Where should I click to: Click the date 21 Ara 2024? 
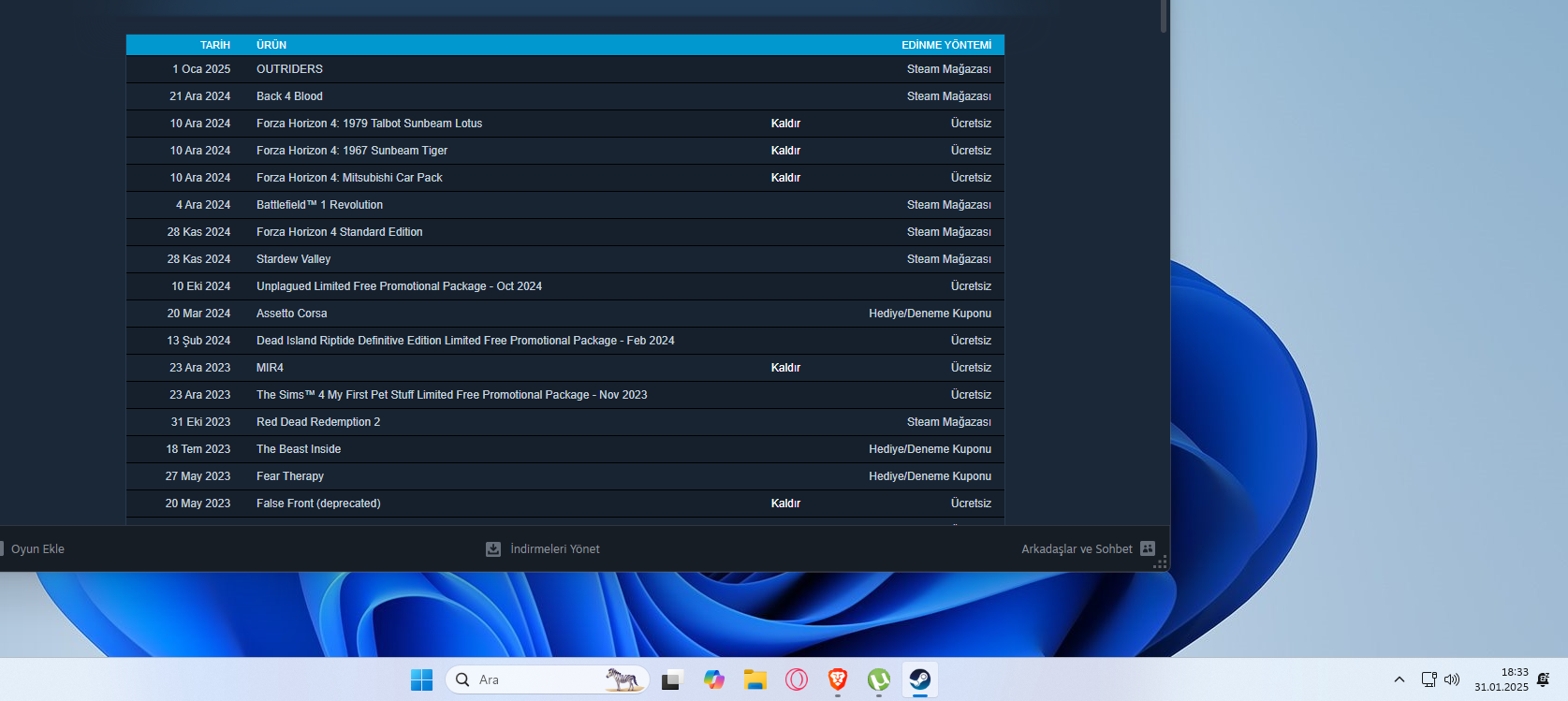click(x=200, y=96)
